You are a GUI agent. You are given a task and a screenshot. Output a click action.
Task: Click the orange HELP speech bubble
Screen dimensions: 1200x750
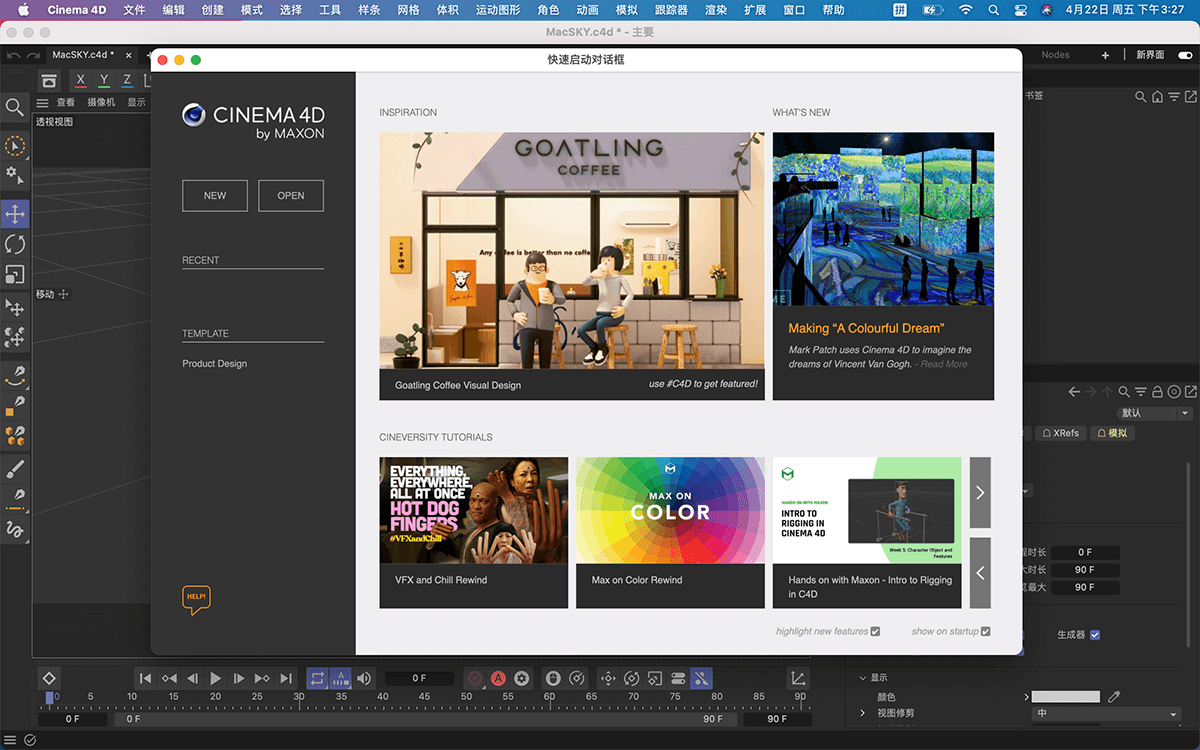pyautogui.click(x=196, y=599)
